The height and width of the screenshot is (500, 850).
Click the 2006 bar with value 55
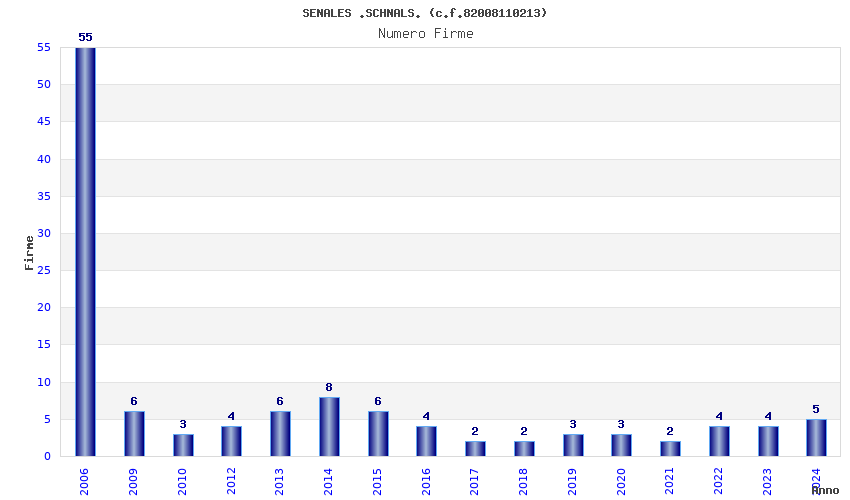pos(85,252)
